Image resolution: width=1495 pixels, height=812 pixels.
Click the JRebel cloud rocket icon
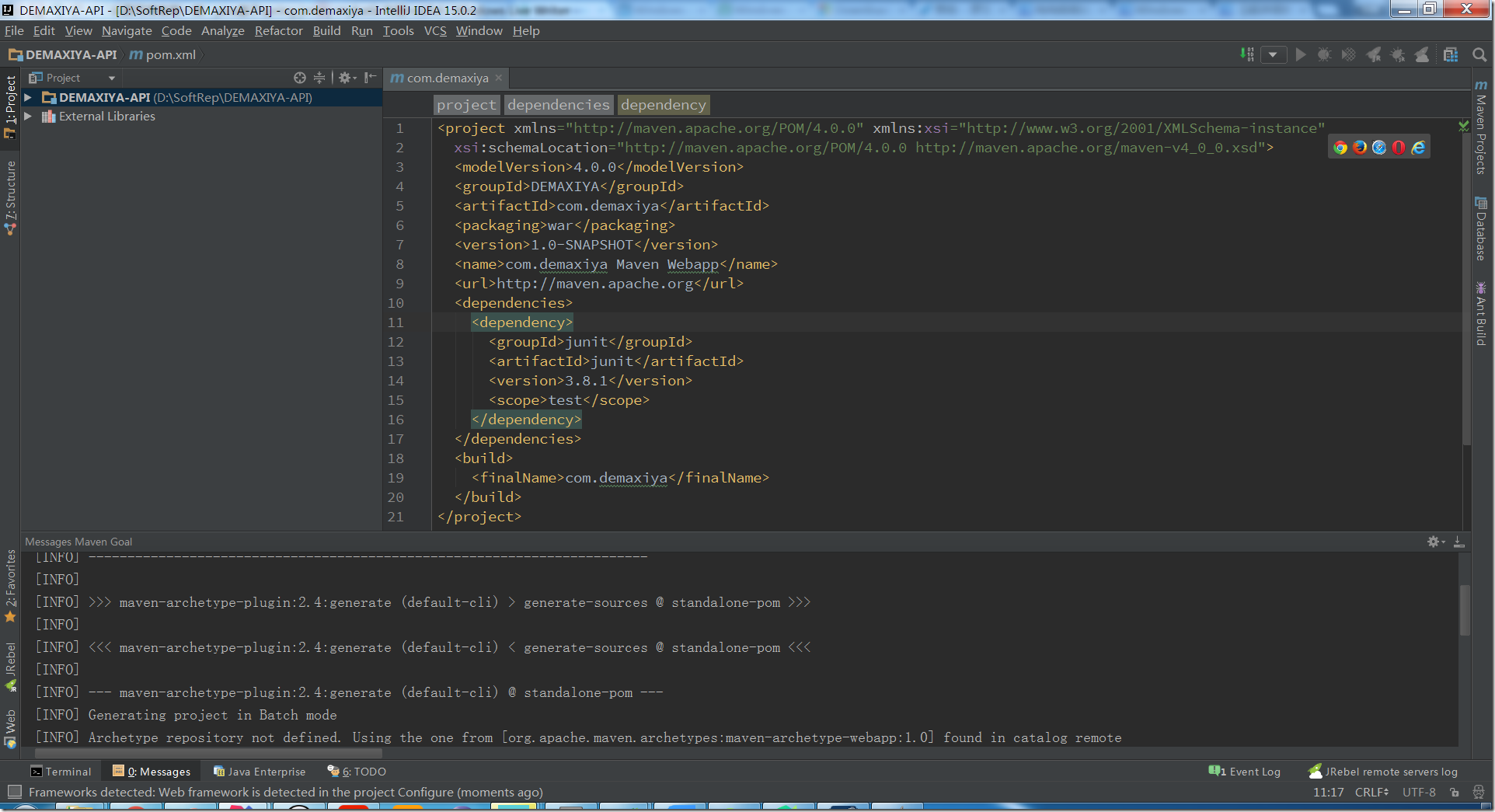1422,54
